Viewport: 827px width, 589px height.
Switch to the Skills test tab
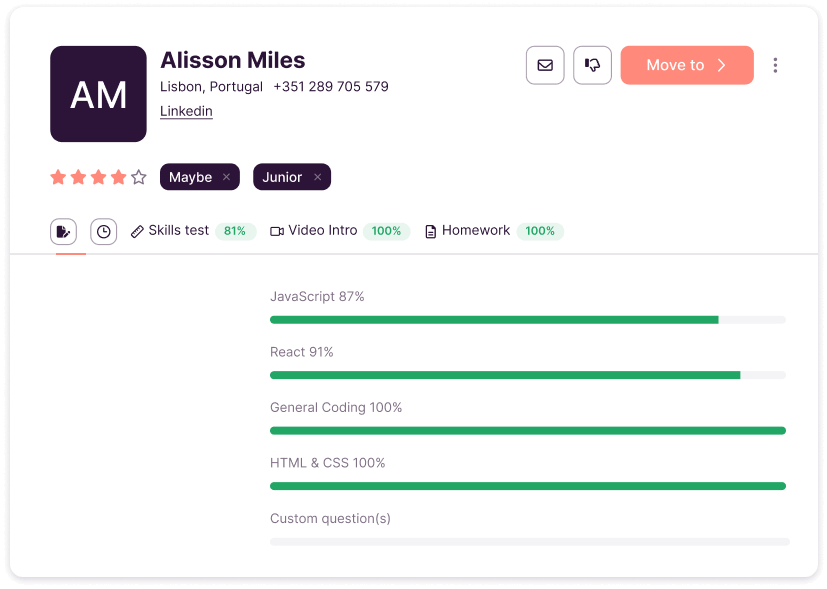point(178,231)
